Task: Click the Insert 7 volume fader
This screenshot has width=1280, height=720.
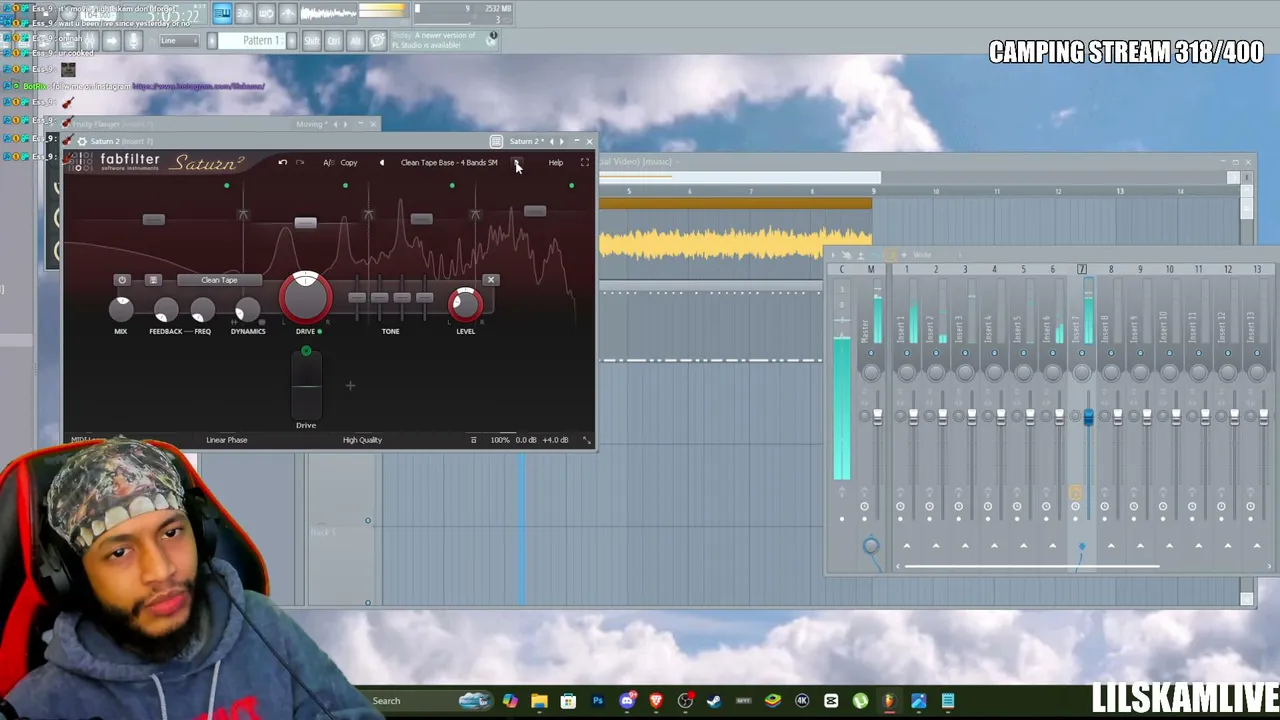Action: pos(1088,419)
